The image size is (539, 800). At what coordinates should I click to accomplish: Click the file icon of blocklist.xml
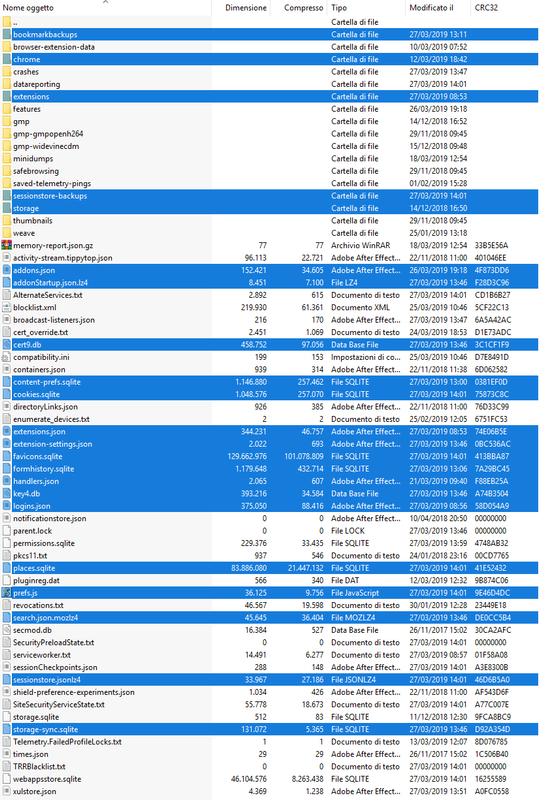(6, 308)
